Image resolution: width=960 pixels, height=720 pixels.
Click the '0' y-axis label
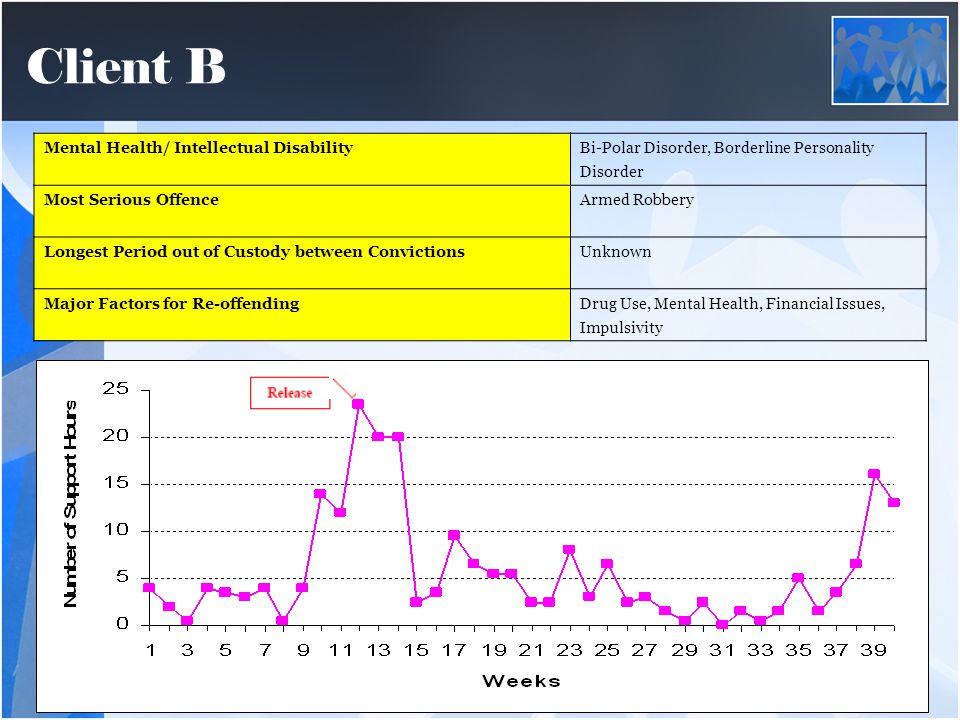[123, 624]
